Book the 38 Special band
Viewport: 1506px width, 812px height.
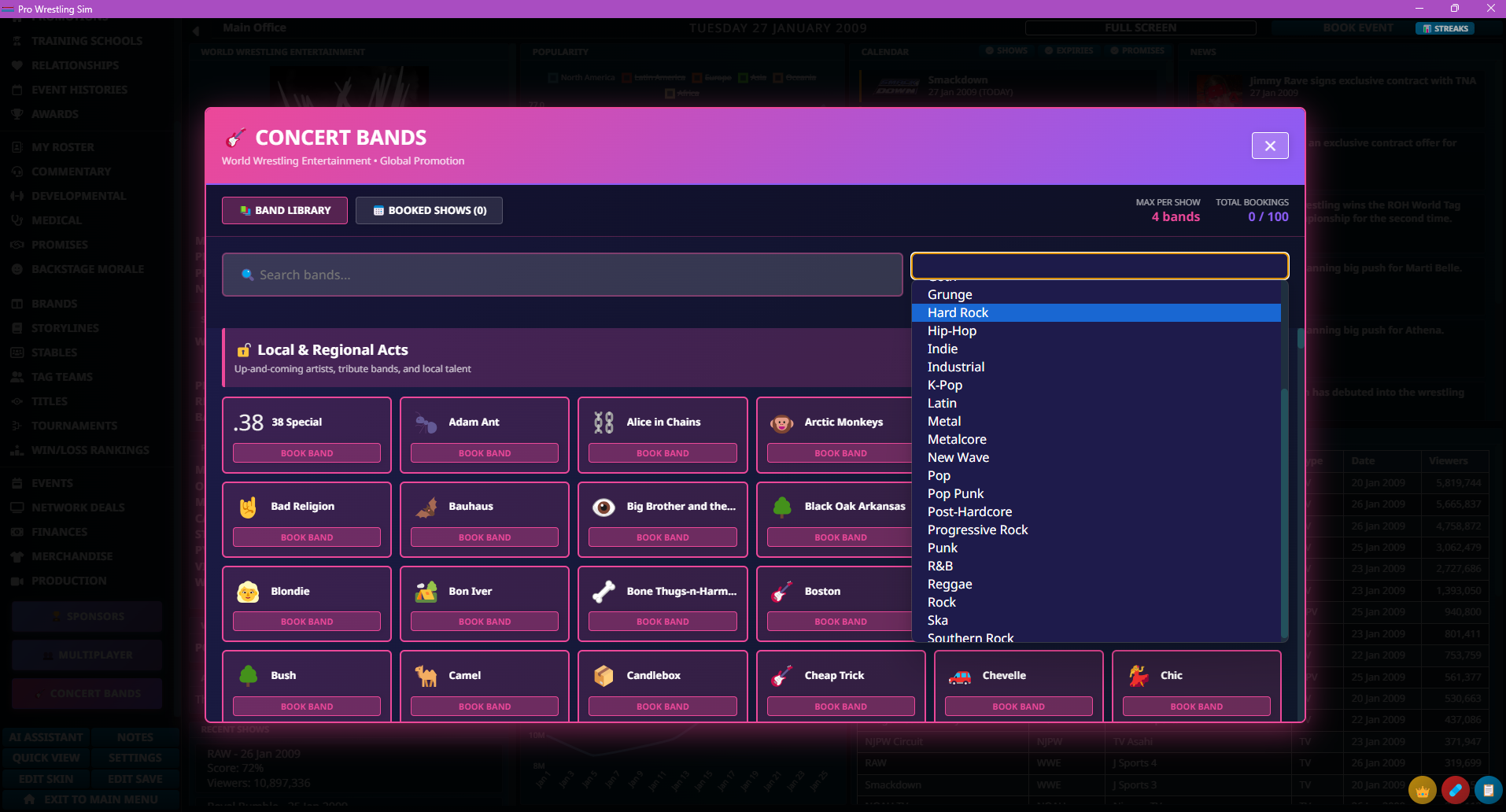point(307,453)
